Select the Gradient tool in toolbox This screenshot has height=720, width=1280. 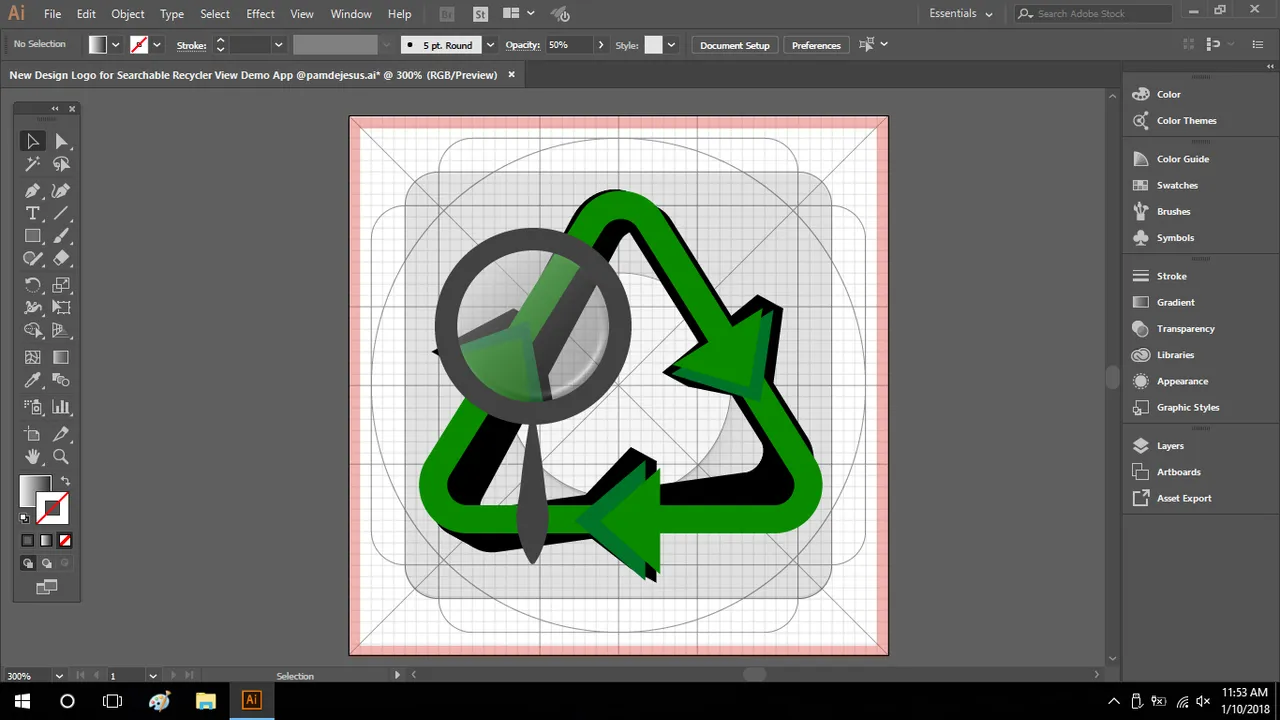click(61, 357)
